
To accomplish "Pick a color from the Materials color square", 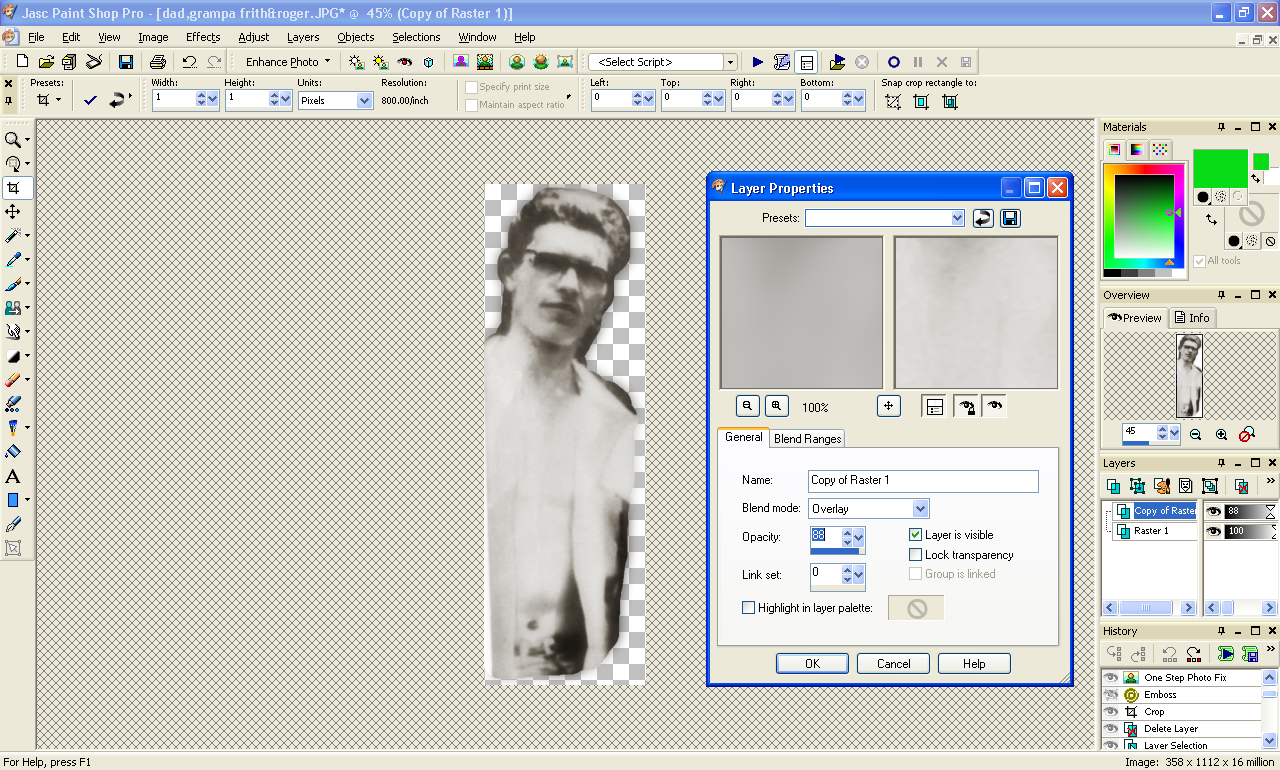I will [1144, 217].
